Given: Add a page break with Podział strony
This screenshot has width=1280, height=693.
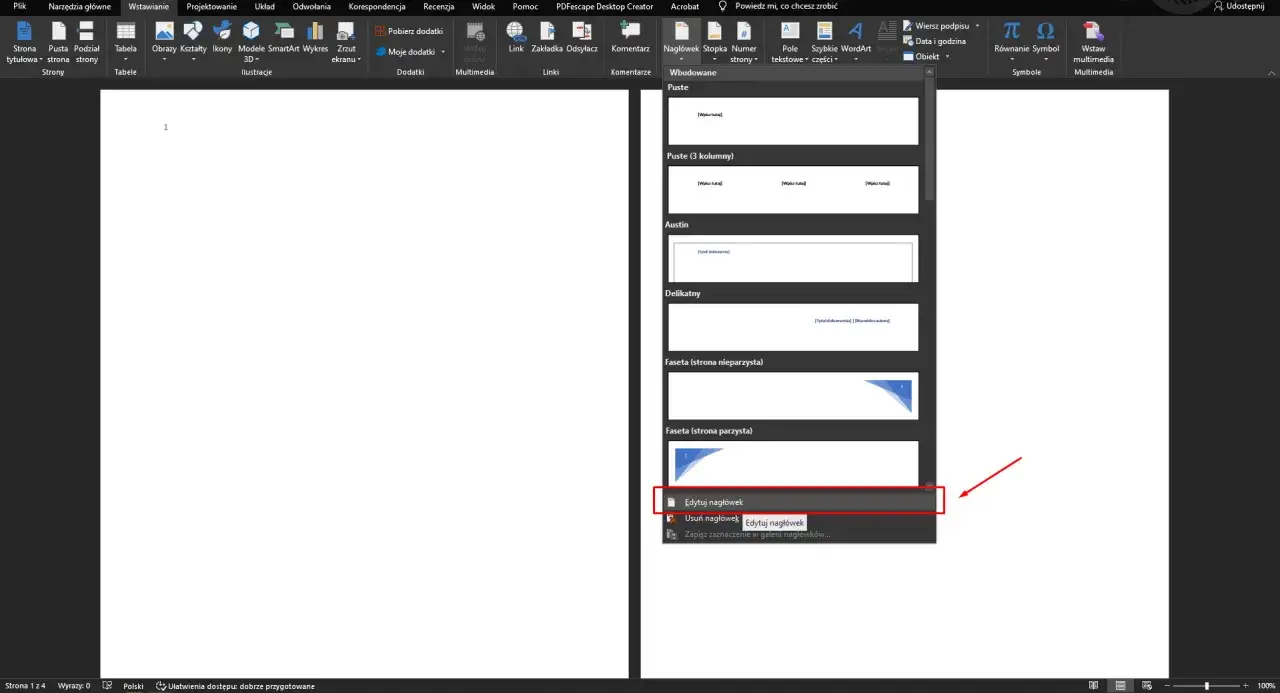Looking at the screenshot, I should click(87, 42).
